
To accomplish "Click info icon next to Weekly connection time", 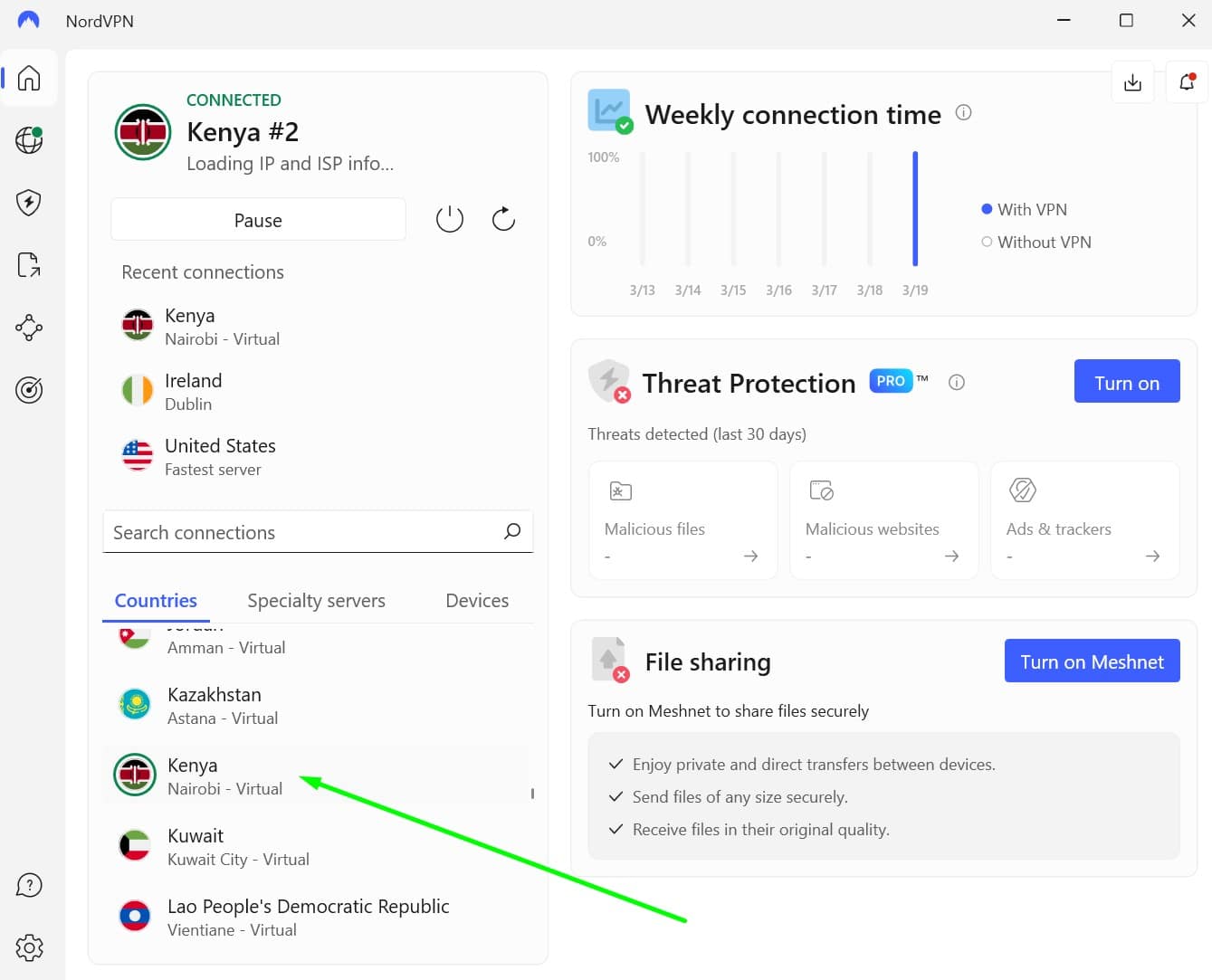I will click(x=964, y=112).
